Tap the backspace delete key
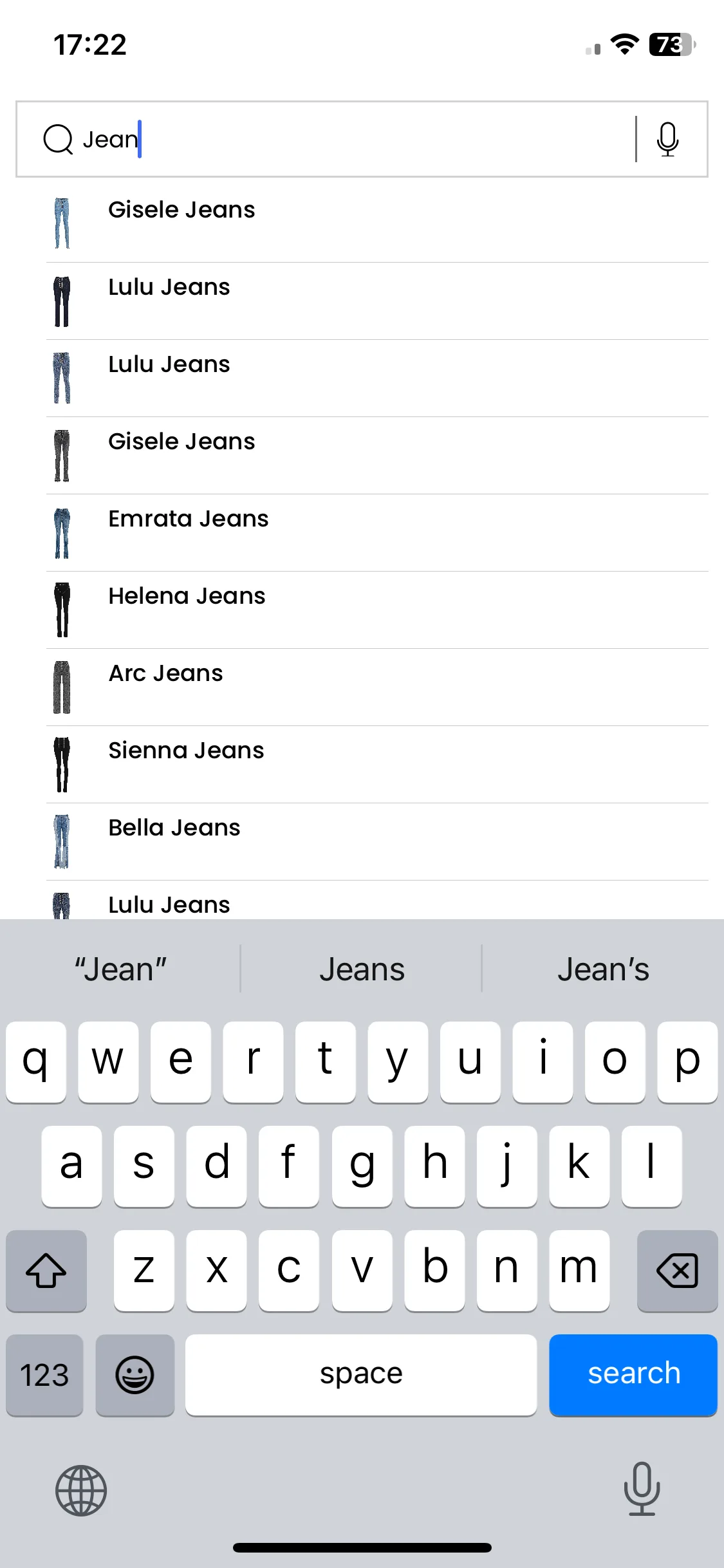Viewport: 724px width, 1568px height. click(677, 1271)
